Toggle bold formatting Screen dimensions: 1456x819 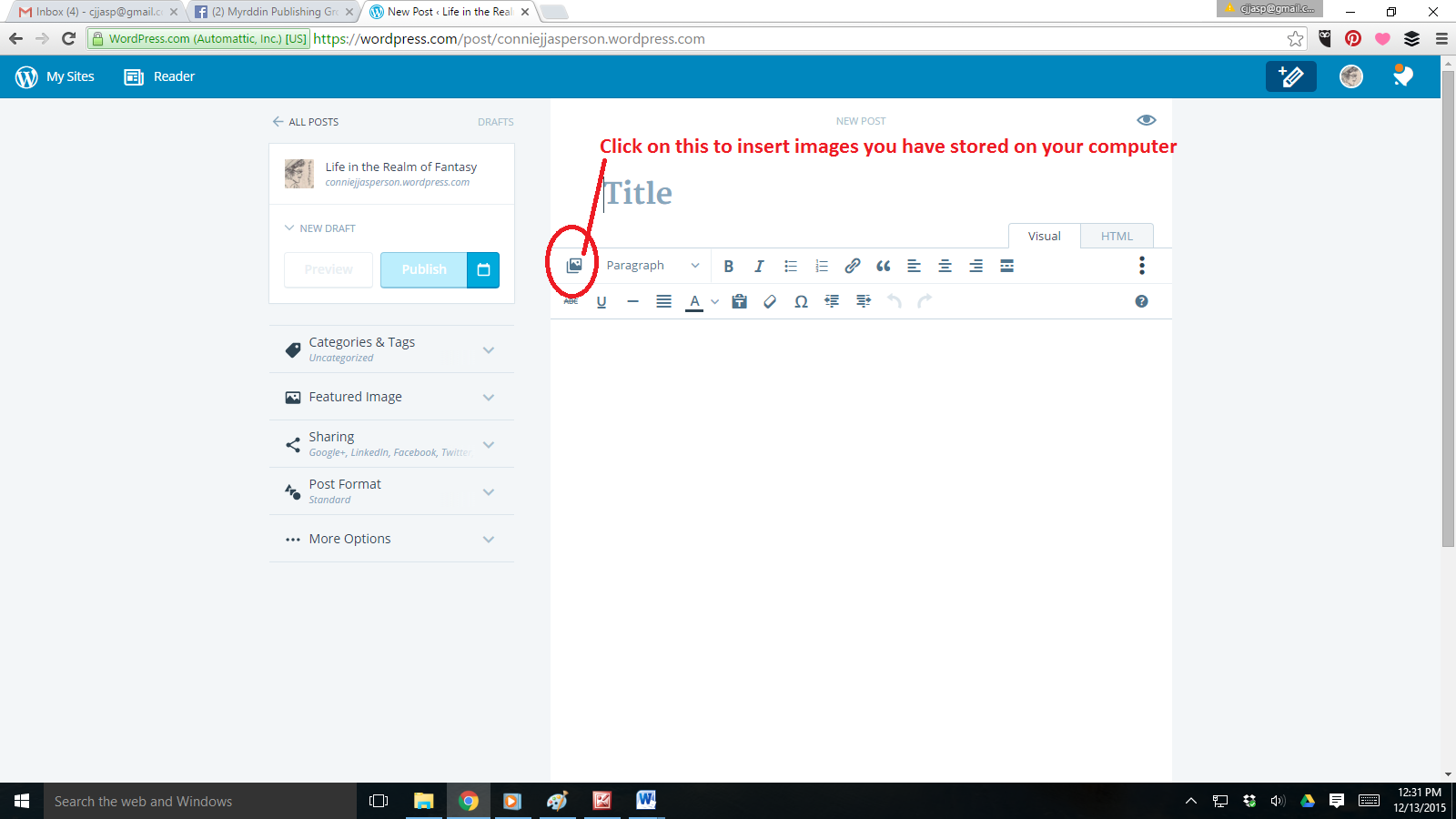tap(728, 266)
